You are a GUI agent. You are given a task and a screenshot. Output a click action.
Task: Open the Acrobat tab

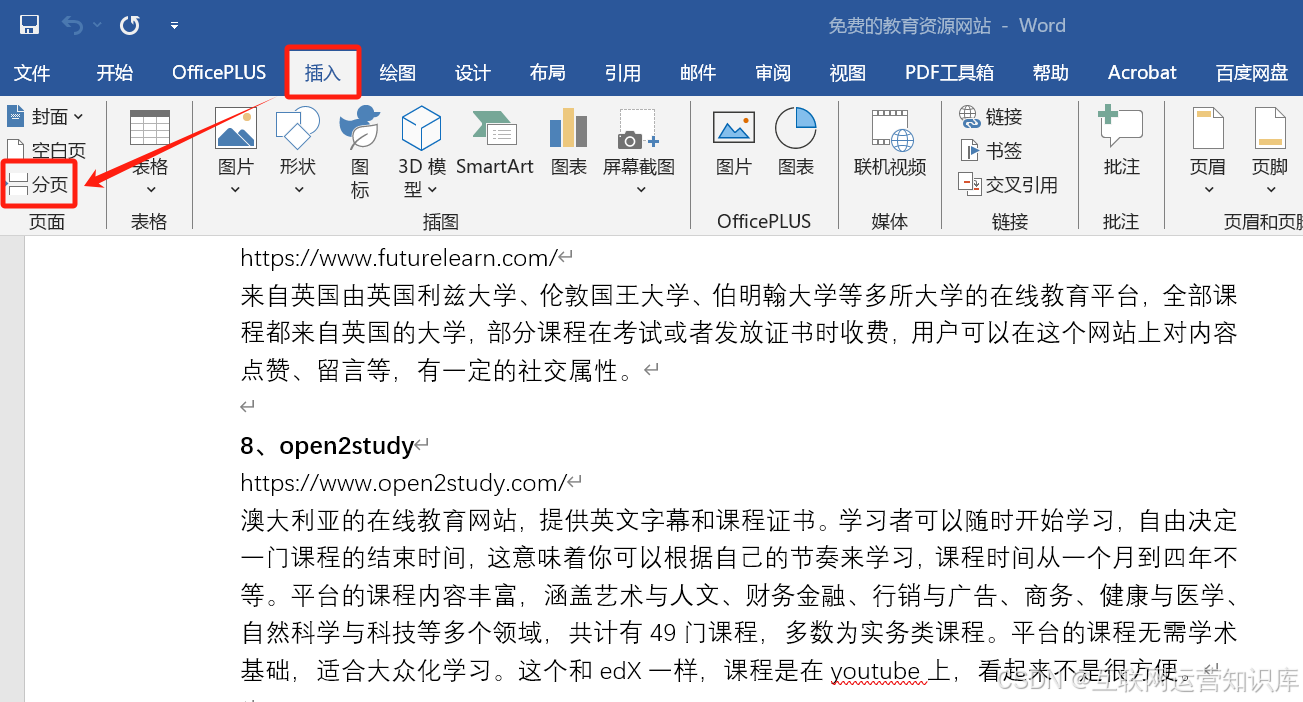(x=1142, y=73)
